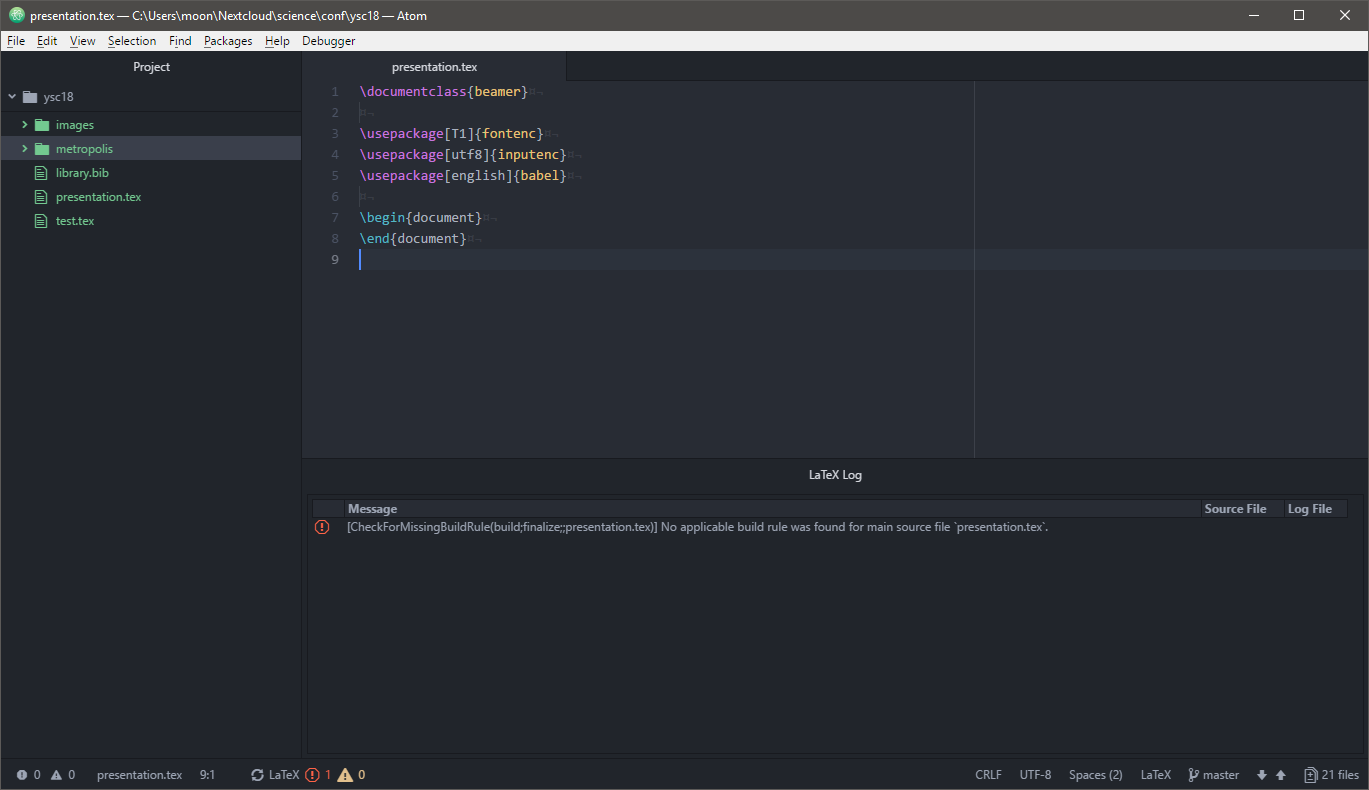Image resolution: width=1369 pixels, height=790 pixels.
Task: Open the Packages menu
Action: (228, 41)
